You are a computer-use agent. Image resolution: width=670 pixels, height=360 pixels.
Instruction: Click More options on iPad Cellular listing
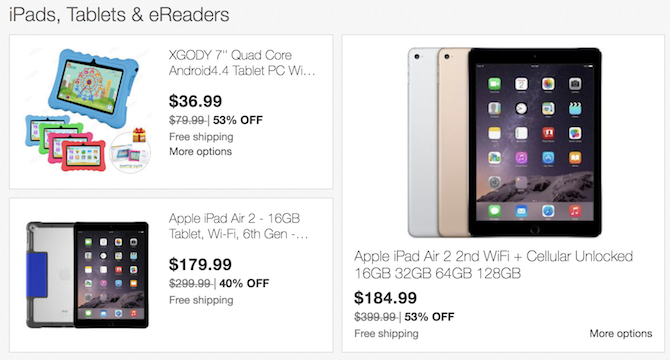click(621, 334)
